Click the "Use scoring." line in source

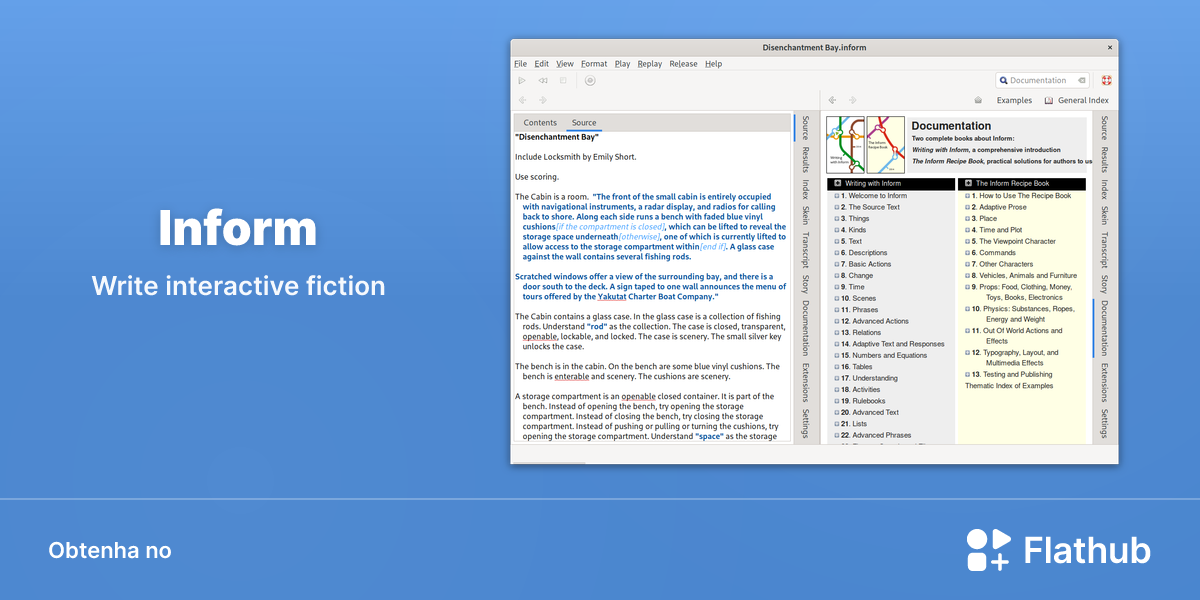coord(537,177)
